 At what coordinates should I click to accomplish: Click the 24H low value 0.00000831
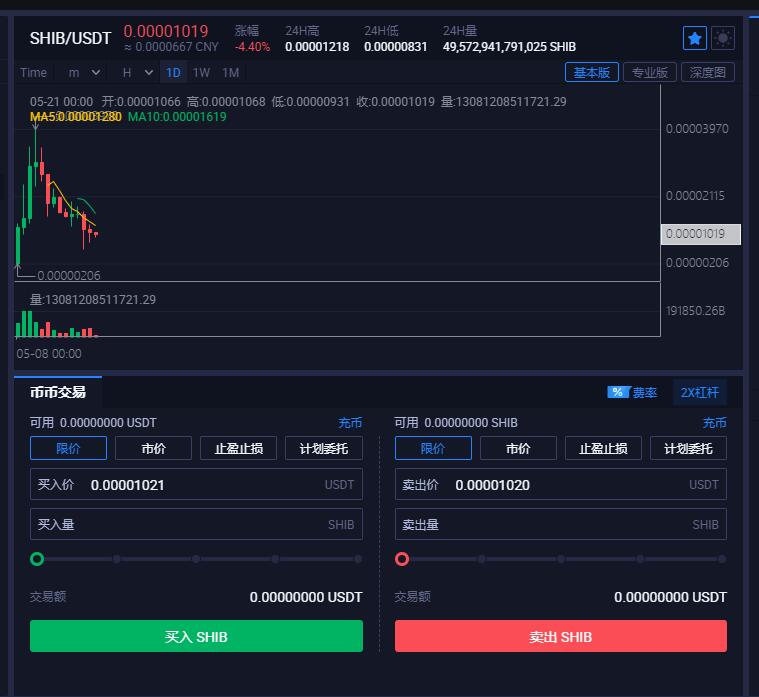click(x=395, y=47)
